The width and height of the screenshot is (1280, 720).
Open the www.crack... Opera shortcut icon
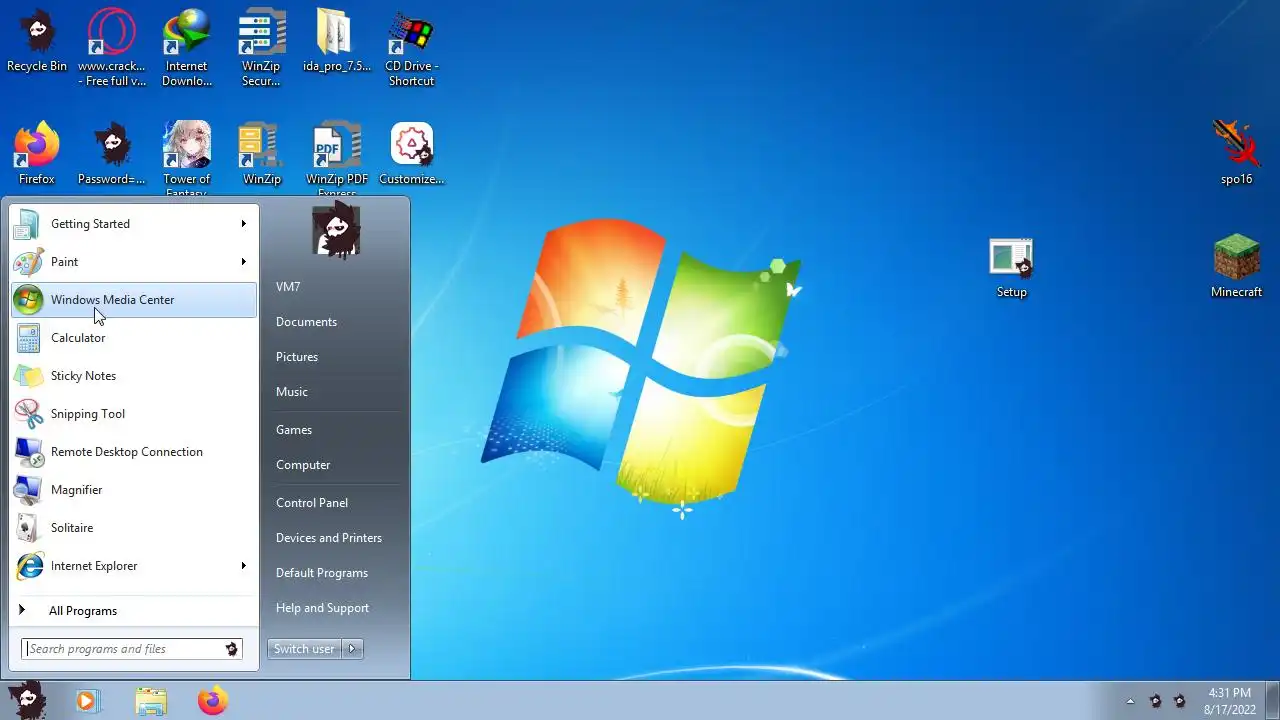[112, 48]
